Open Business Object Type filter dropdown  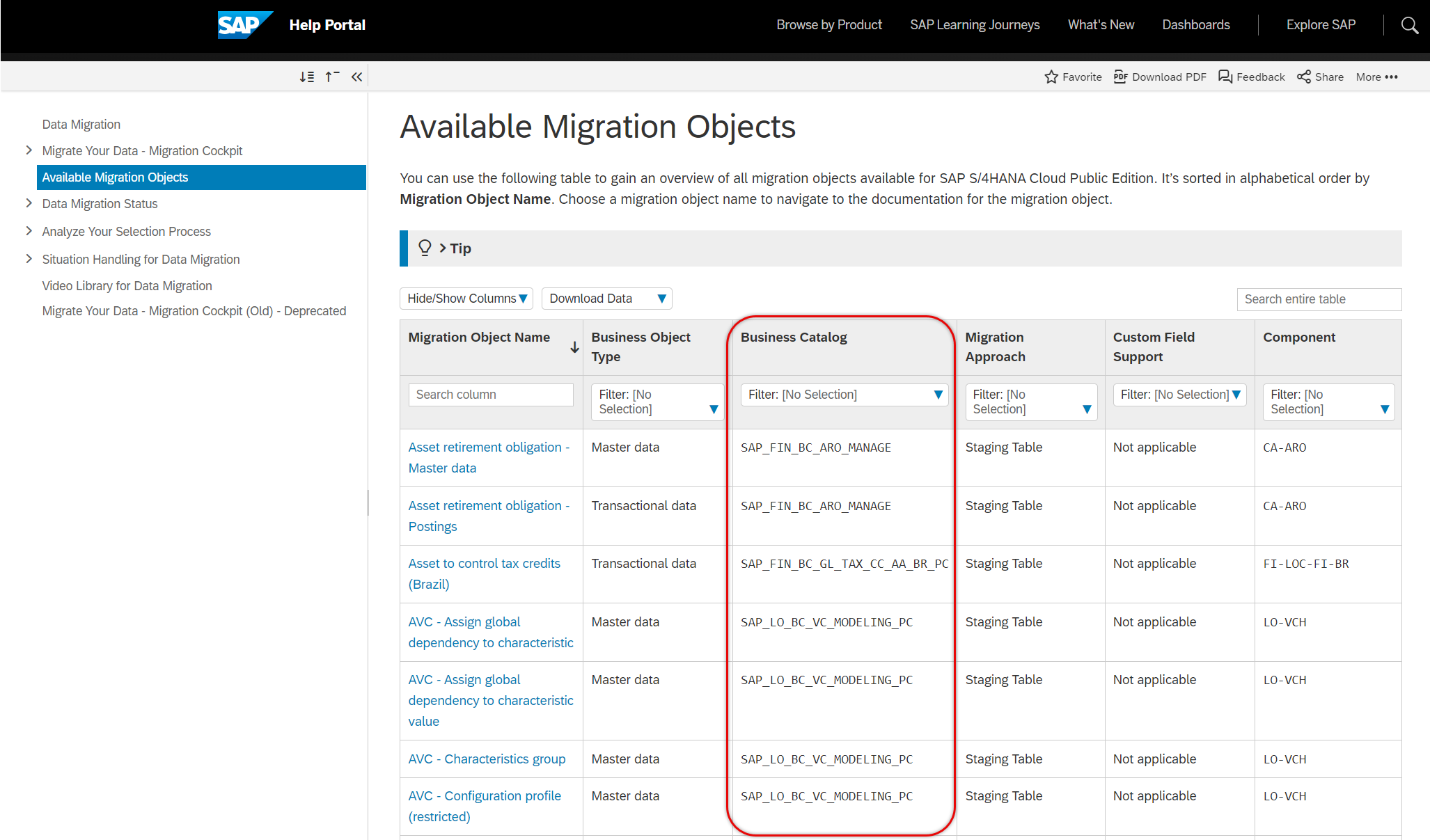[657, 402]
